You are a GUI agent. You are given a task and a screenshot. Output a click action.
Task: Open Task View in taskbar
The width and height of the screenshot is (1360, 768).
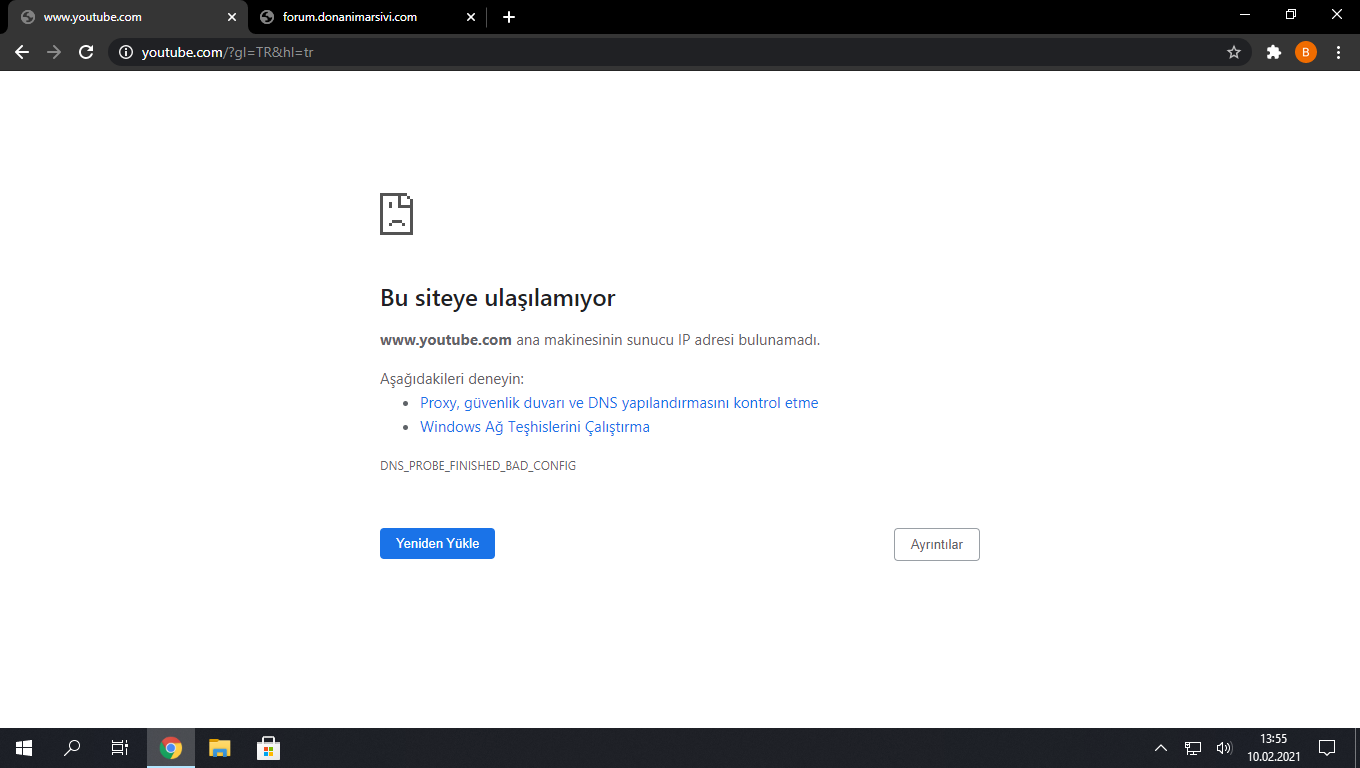click(x=120, y=748)
